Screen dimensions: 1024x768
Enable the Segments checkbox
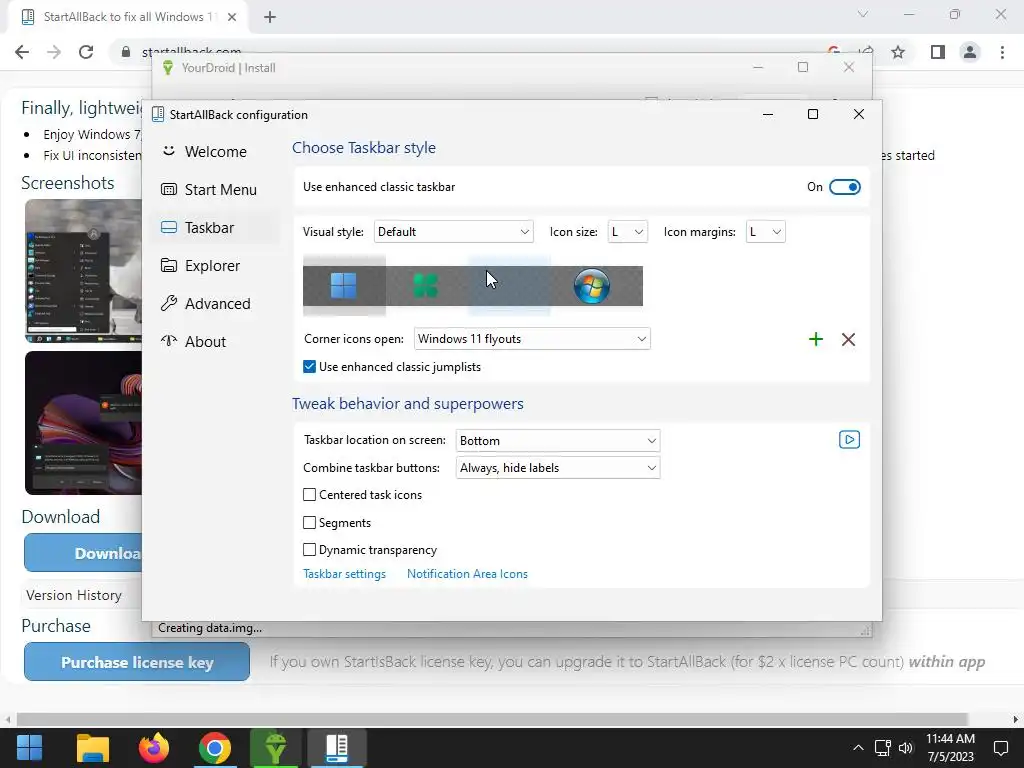(310, 522)
